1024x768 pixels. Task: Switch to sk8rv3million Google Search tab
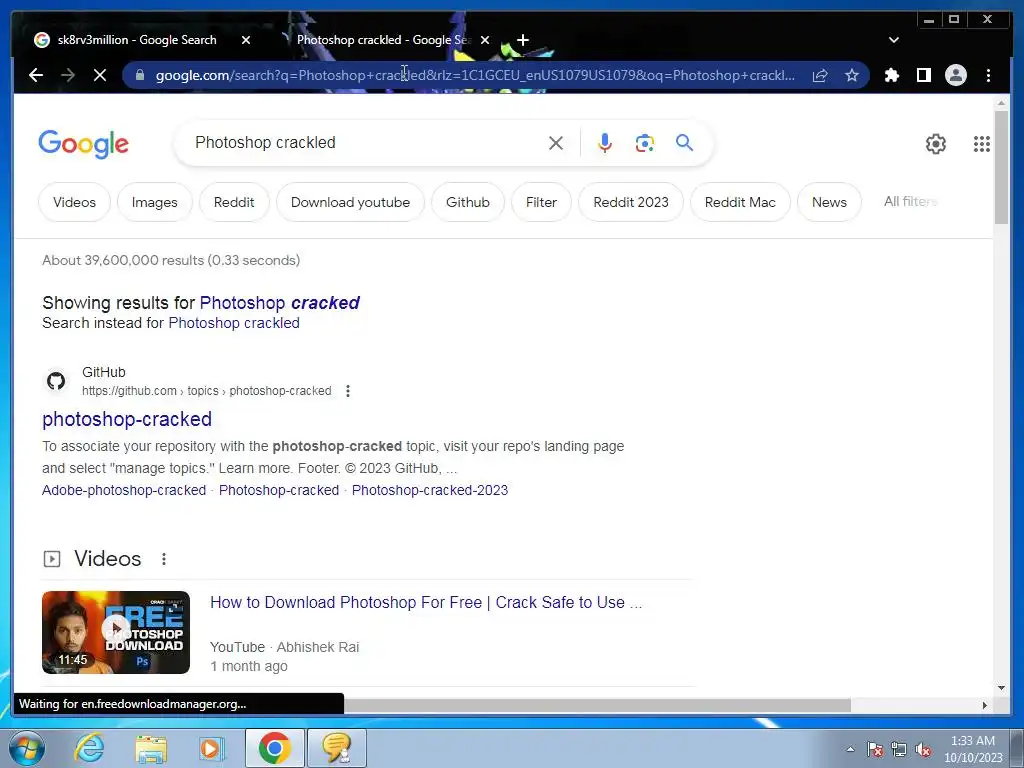(136, 40)
